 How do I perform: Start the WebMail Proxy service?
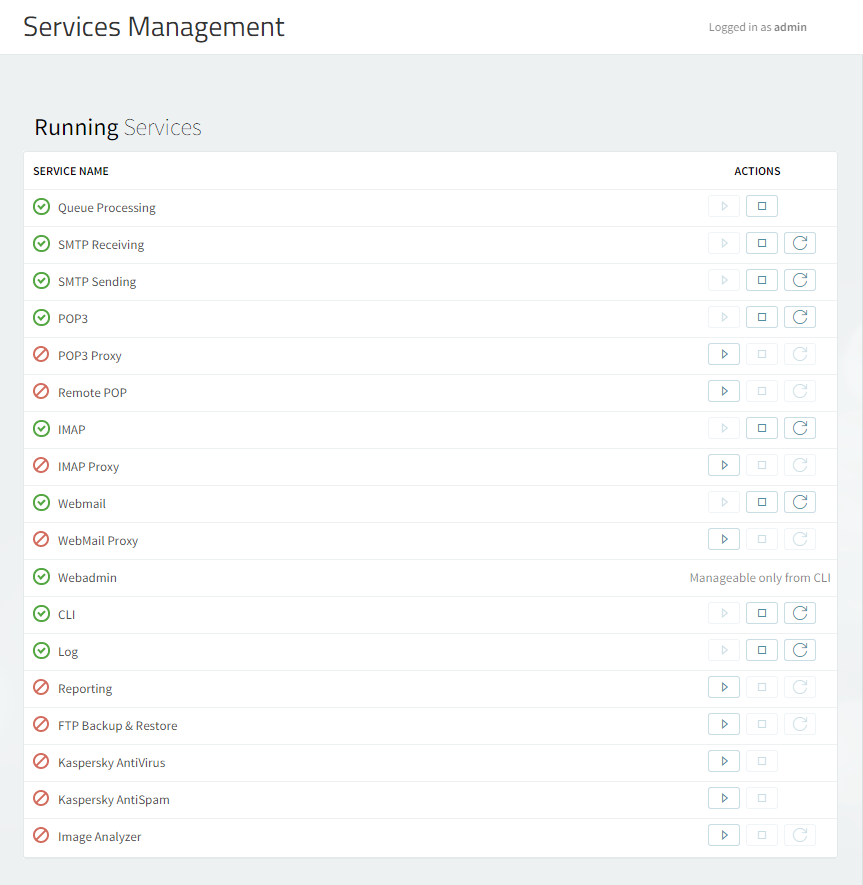[x=723, y=540]
